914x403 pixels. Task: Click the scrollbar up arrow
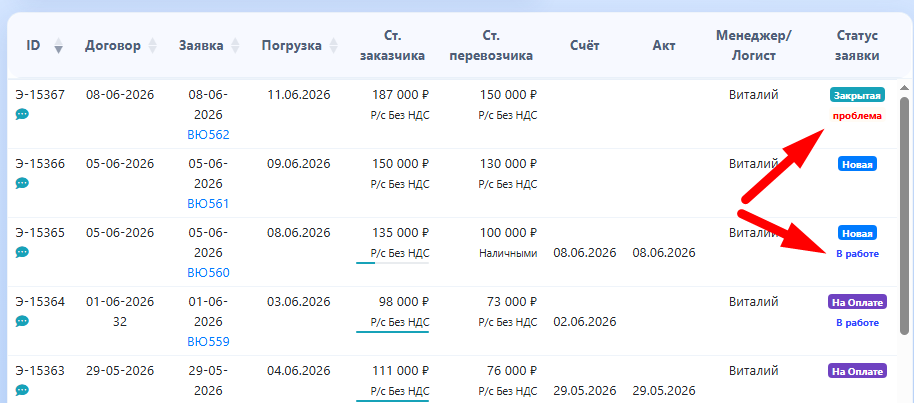click(905, 88)
